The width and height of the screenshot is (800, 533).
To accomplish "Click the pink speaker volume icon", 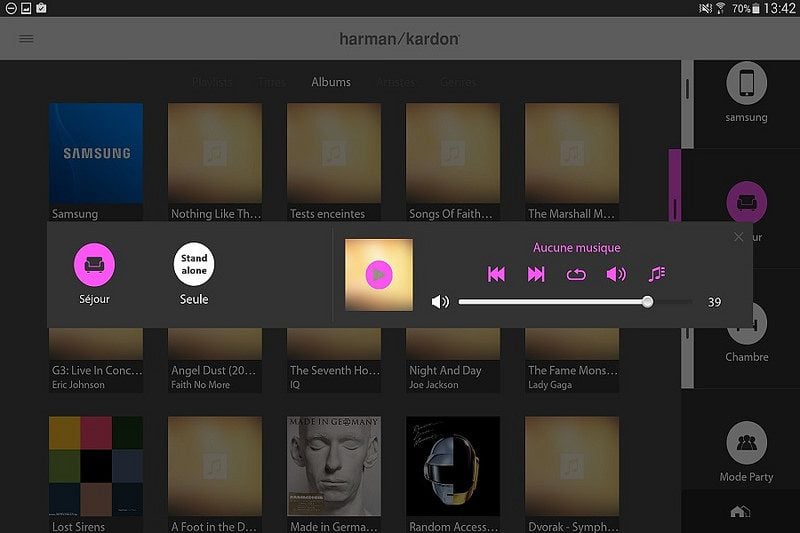I will [616, 274].
